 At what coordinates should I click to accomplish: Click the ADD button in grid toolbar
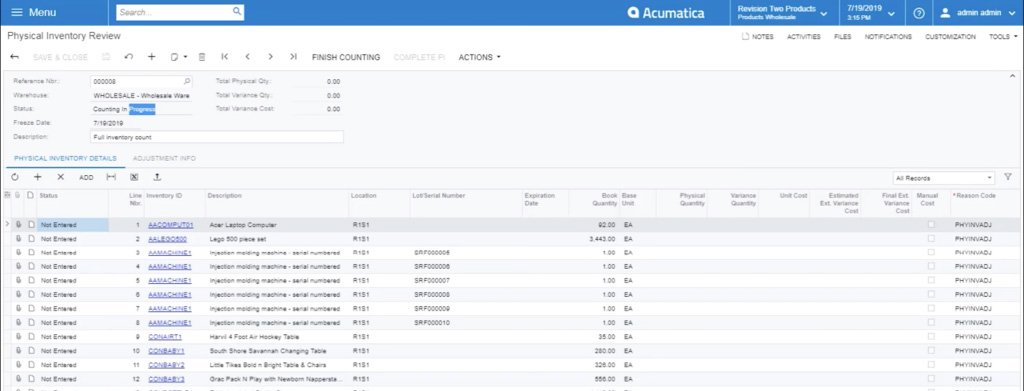(x=86, y=178)
